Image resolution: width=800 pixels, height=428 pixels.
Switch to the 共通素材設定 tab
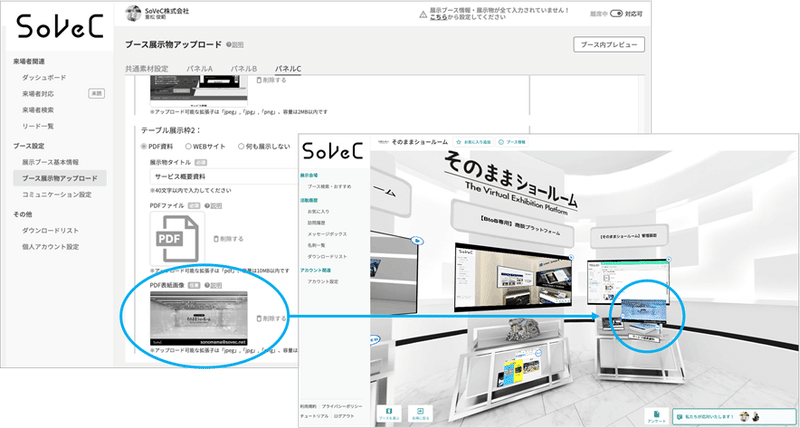147,69
